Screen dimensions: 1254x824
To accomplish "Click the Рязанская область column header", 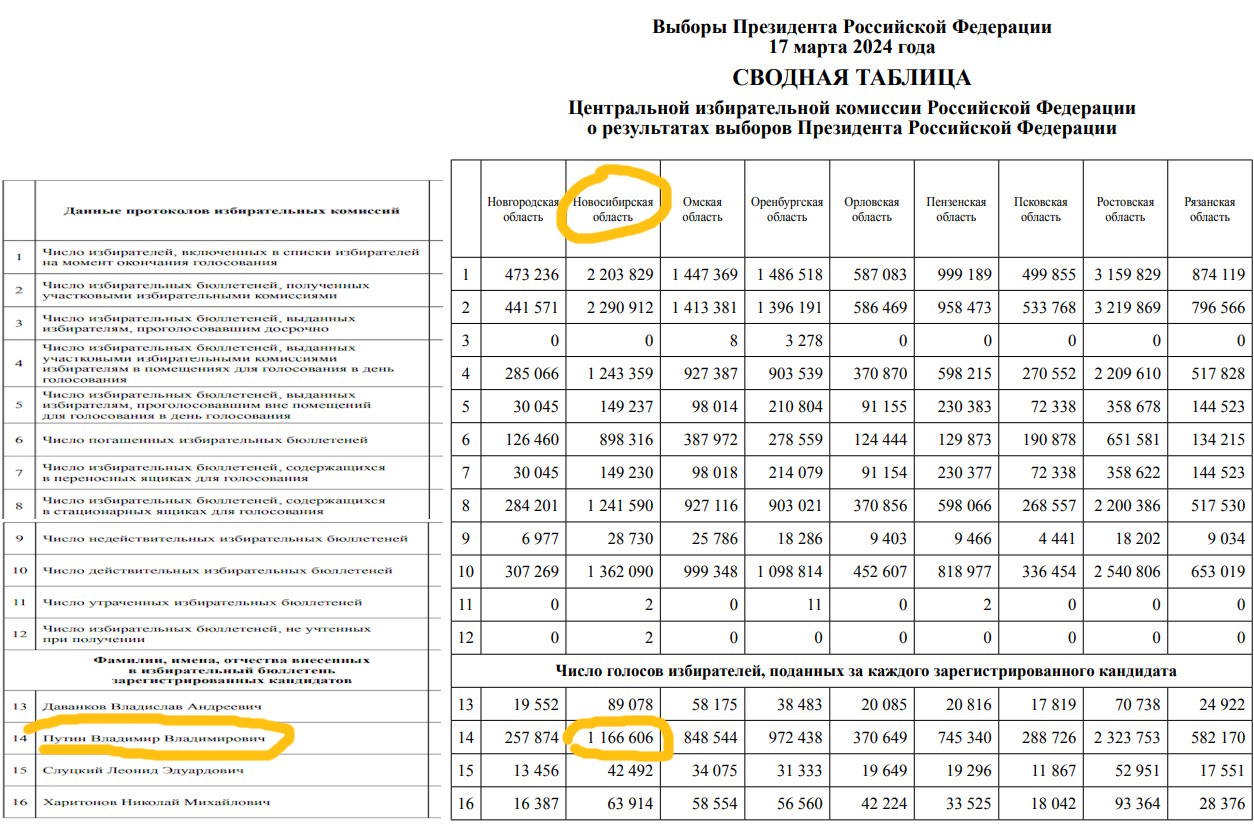I will [1210, 209].
